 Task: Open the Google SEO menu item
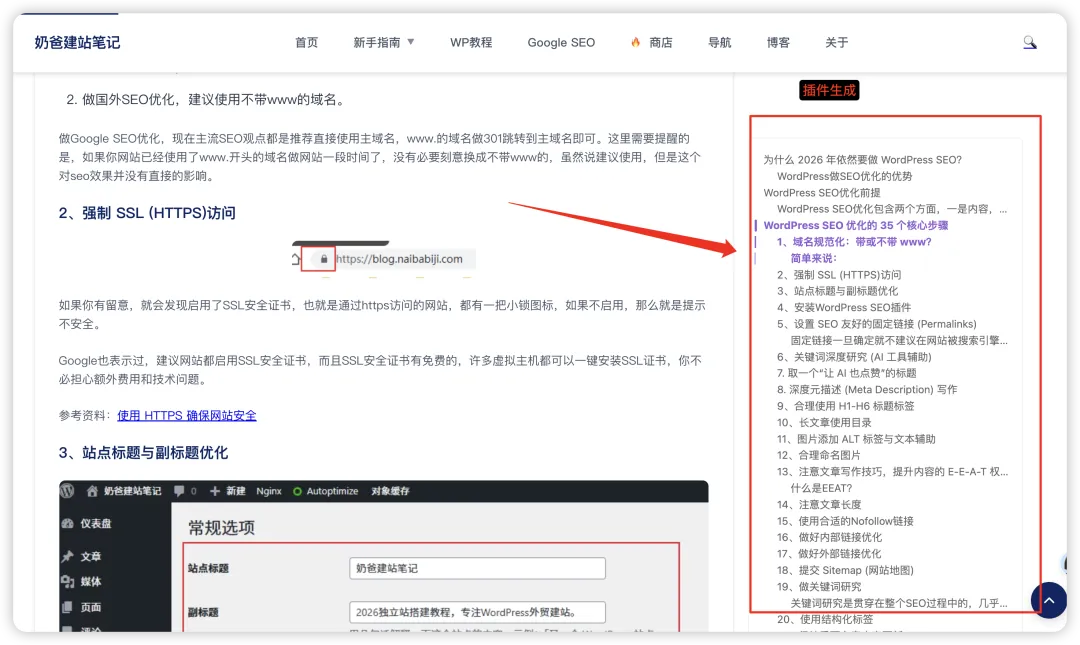coord(561,43)
